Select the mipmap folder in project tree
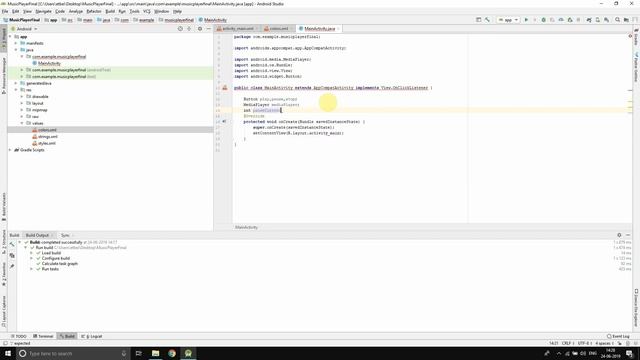Viewport: 640px width, 360px height. pyautogui.click(x=40, y=110)
